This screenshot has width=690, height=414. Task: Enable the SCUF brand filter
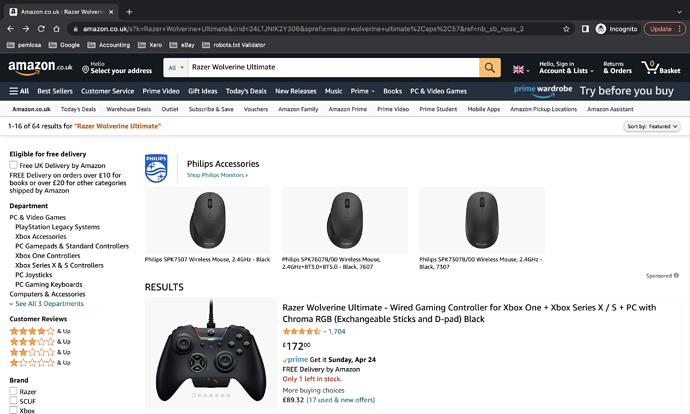tap(14, 401)
